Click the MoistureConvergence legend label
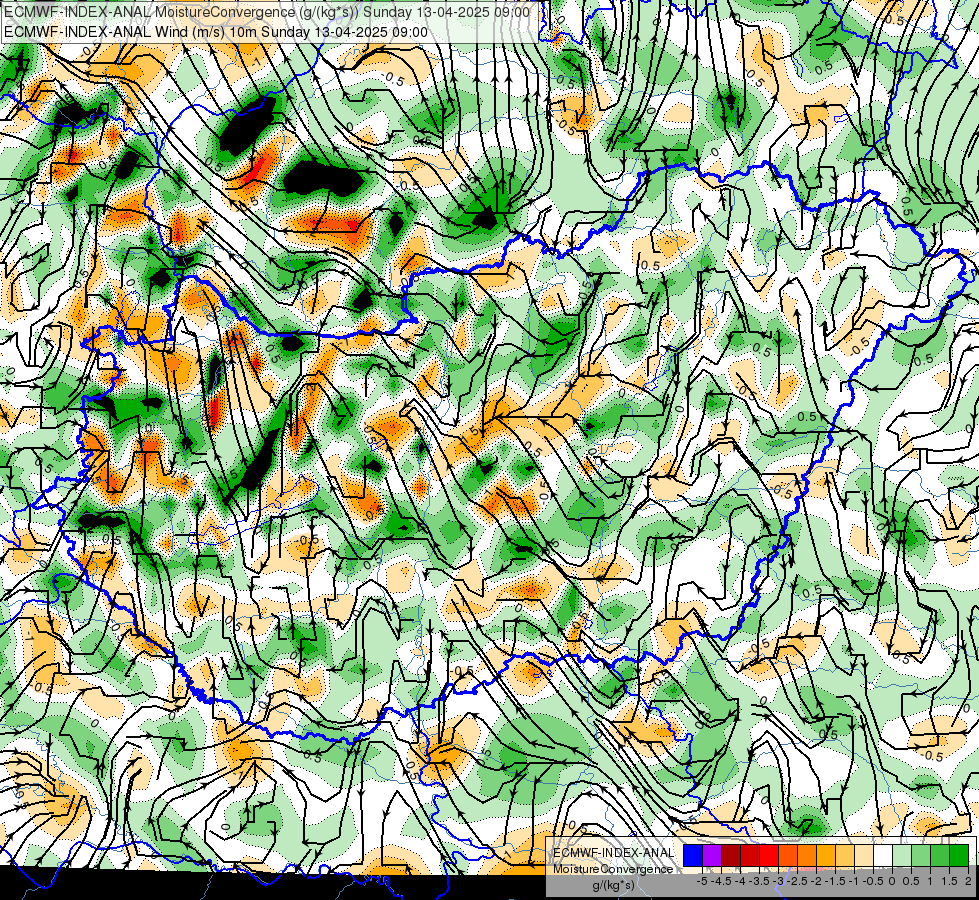Screen dimensions: 979x900 pyautogui.click(x=613, y=869)
